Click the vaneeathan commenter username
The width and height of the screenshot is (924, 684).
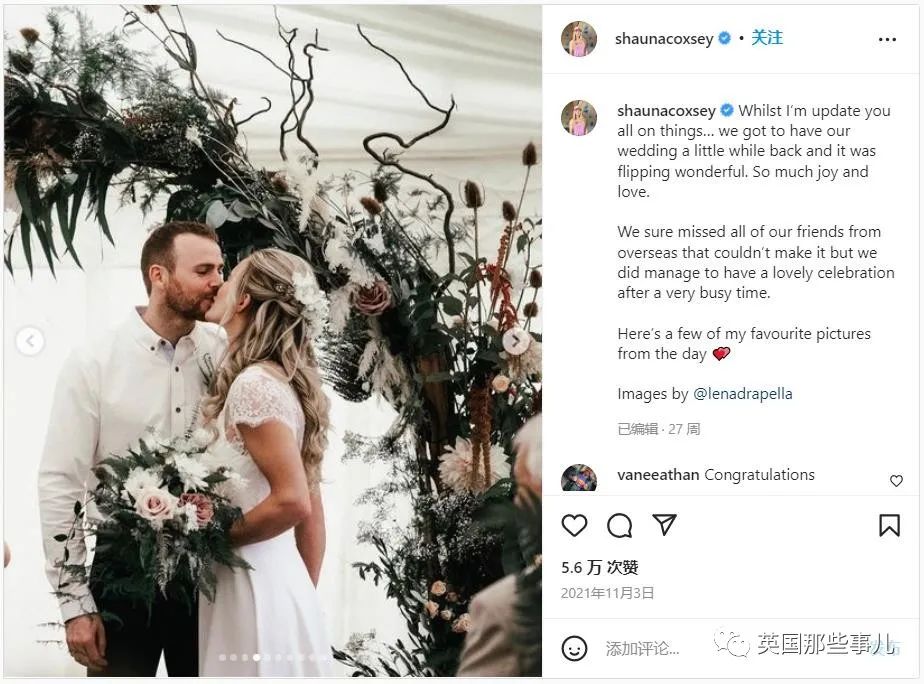(658, 474)
